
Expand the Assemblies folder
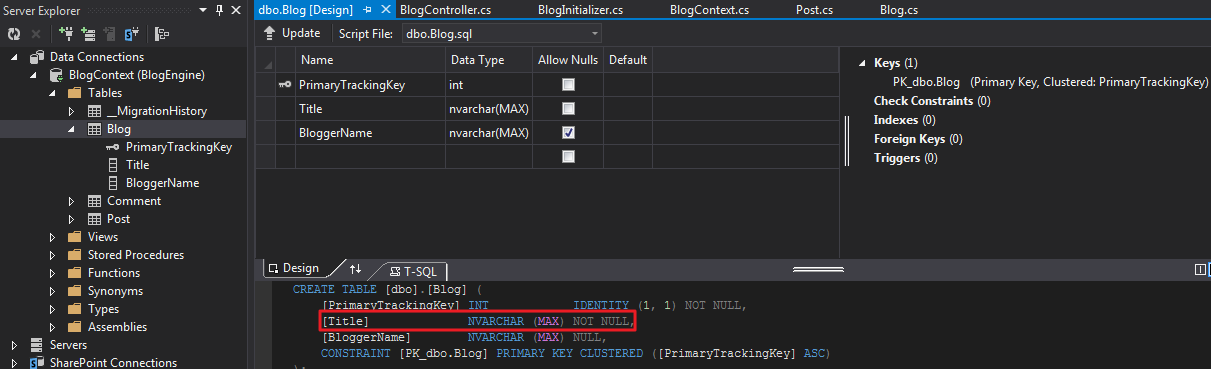pyautogui.click(x=53, y=327)
